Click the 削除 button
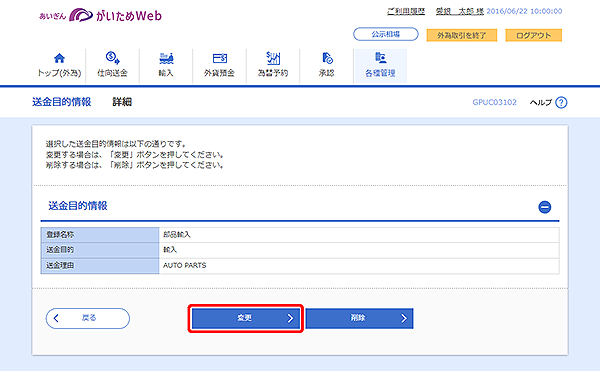 [359, 318]
